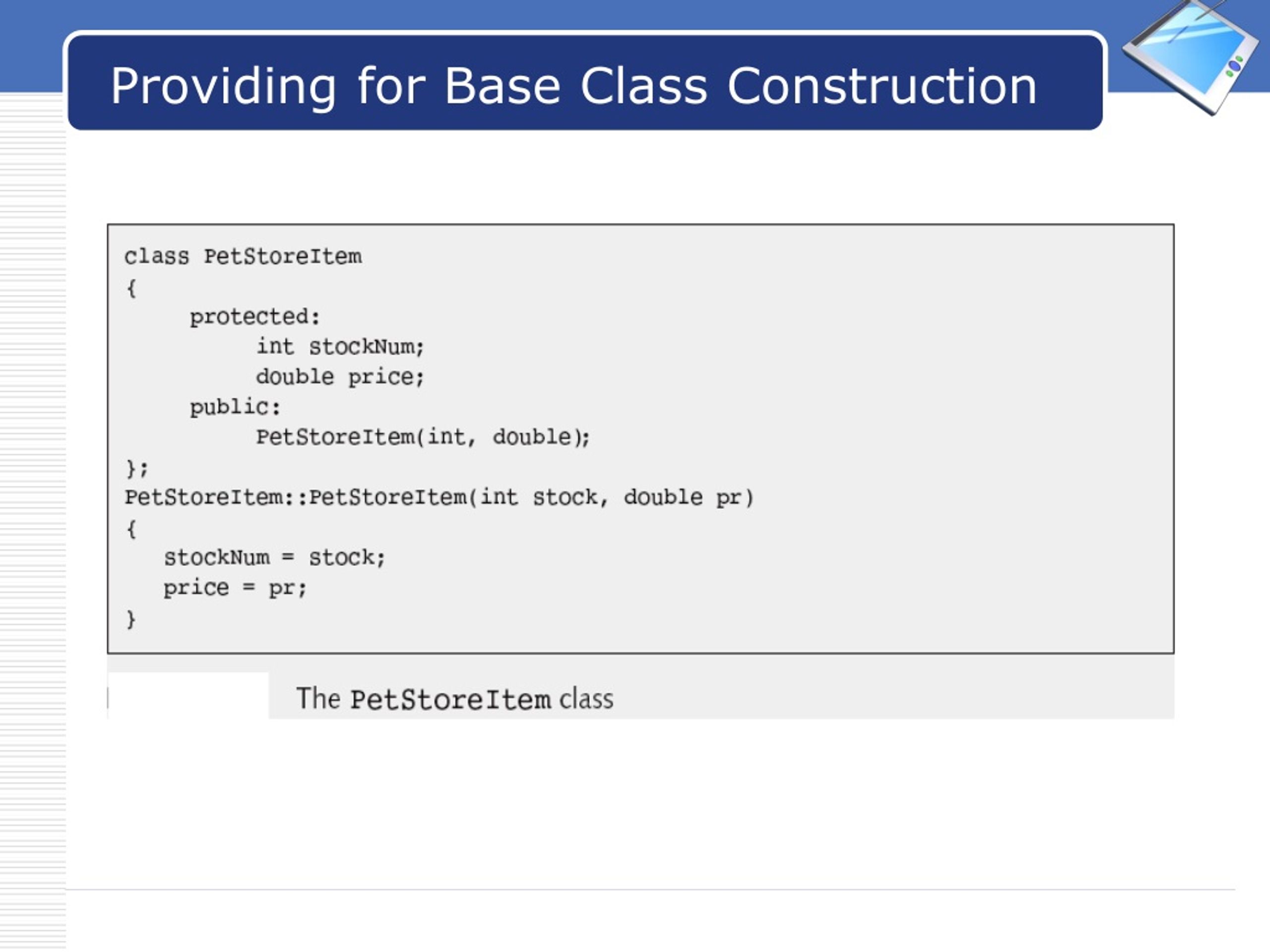Click the word 'Providing' in the title
Image resolution: width=1270 pixels, height=952 pixels.
point(223,87)
